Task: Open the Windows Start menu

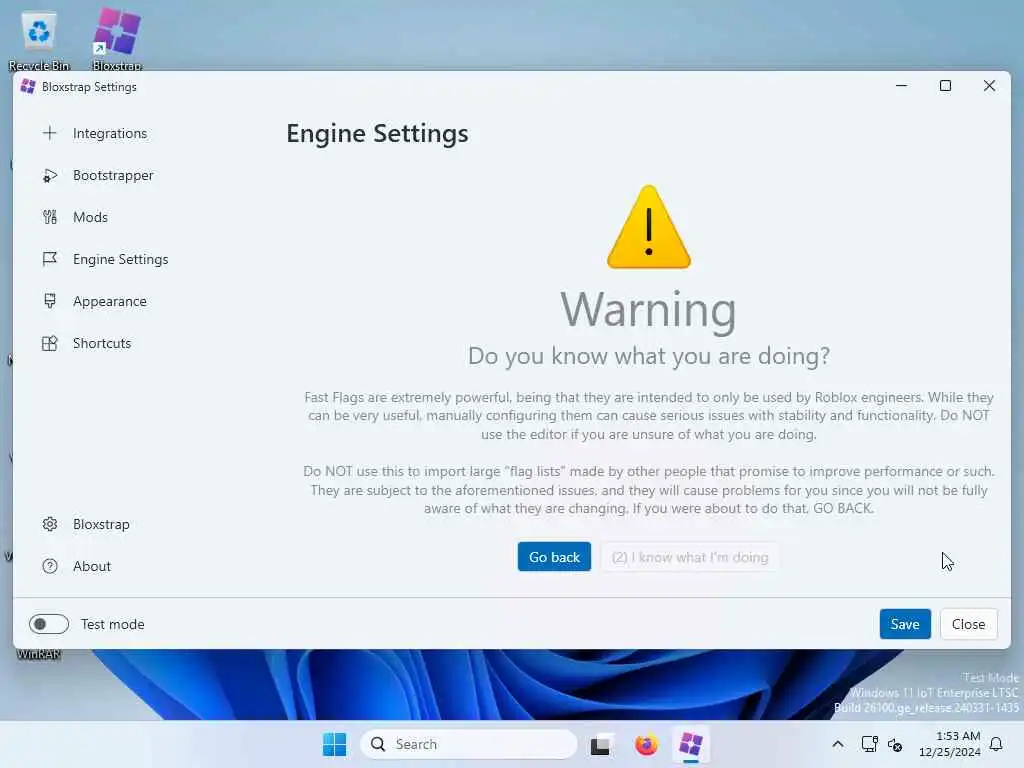Action: 334,744
